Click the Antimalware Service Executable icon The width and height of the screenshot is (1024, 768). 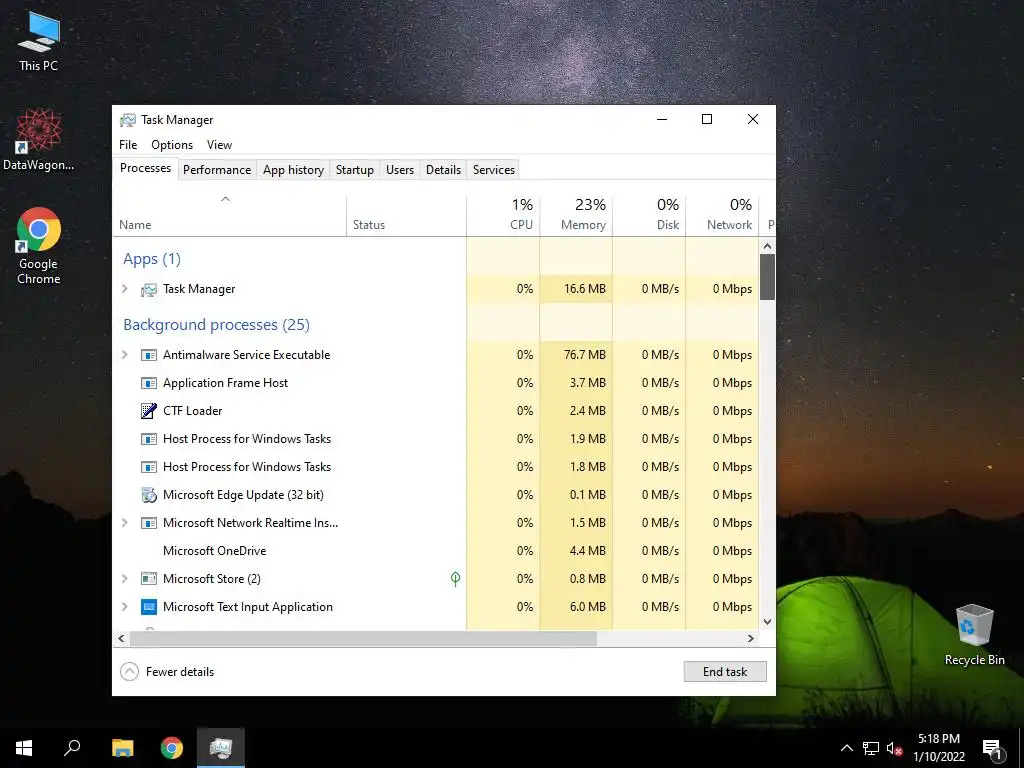coord(149,355)
